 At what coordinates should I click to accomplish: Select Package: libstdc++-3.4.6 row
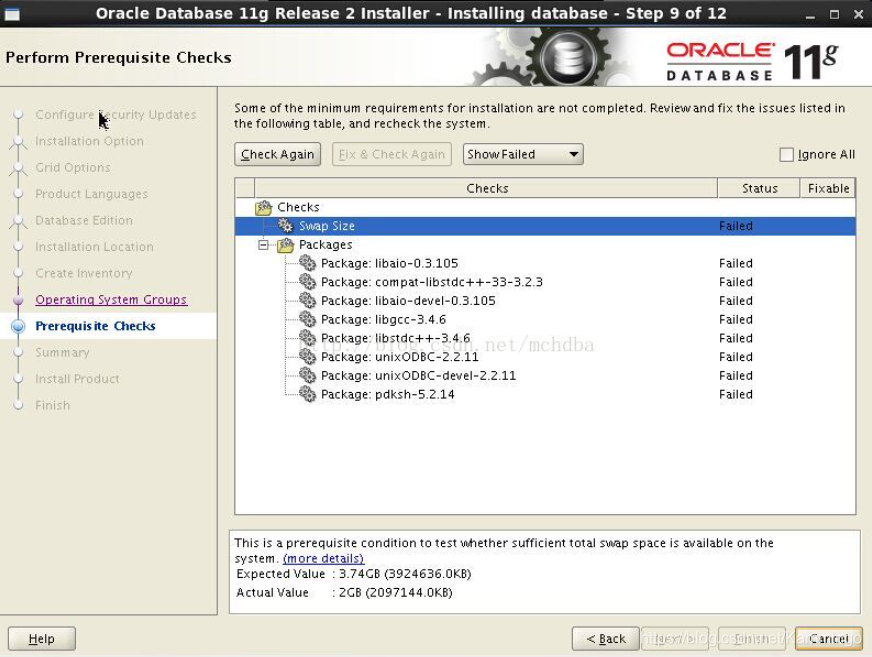(545, 338)
